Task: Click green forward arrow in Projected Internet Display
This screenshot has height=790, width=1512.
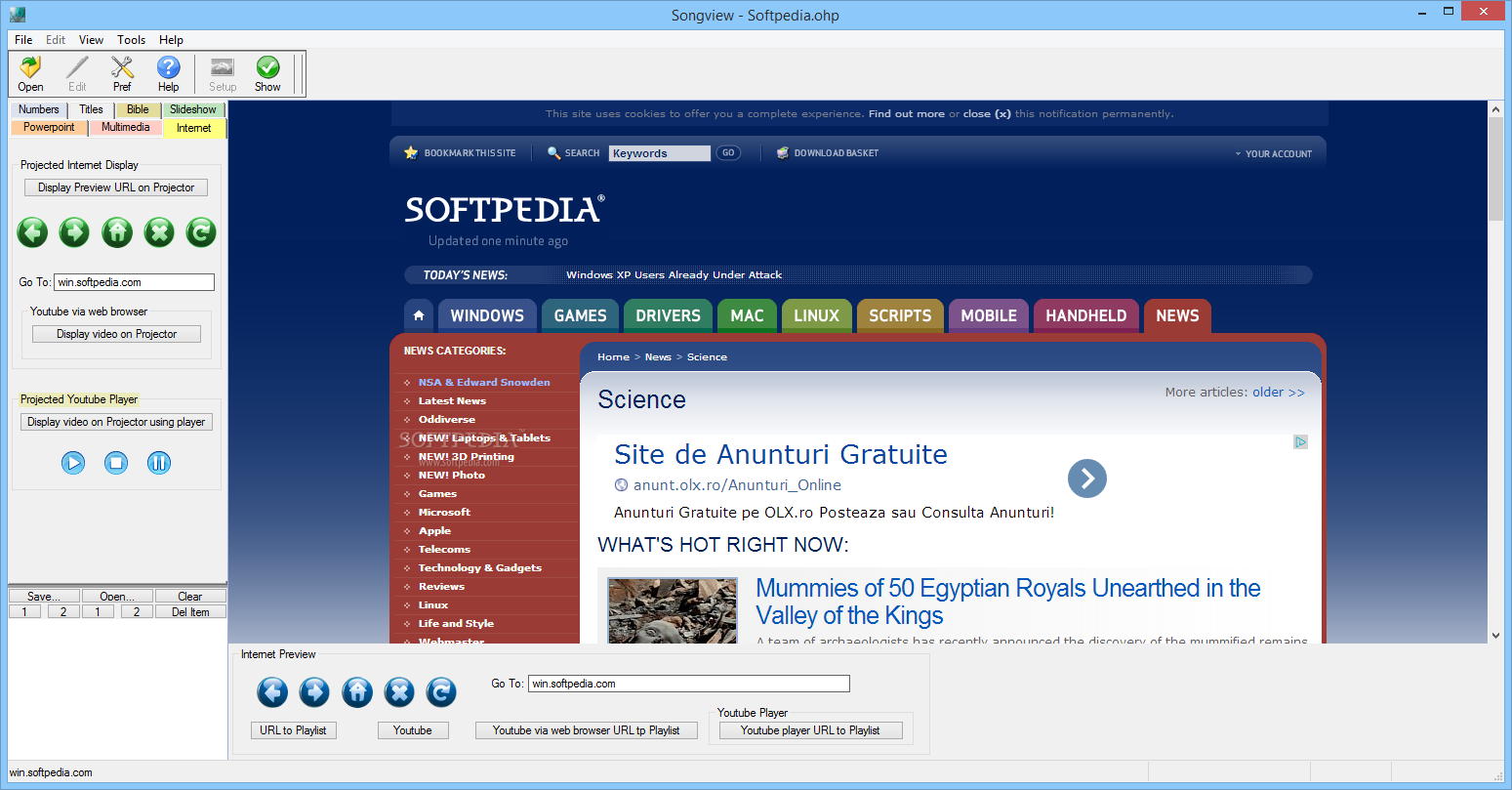Action: point(74,232)
